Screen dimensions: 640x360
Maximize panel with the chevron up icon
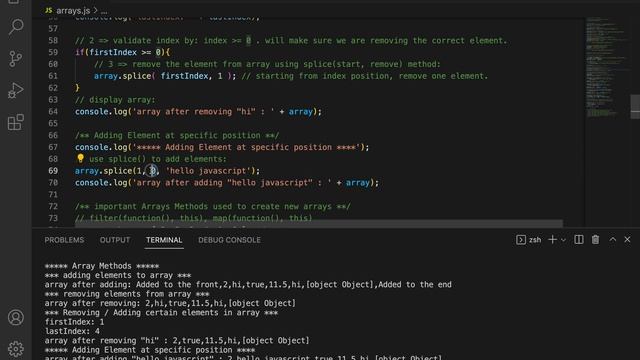[613, 240]
